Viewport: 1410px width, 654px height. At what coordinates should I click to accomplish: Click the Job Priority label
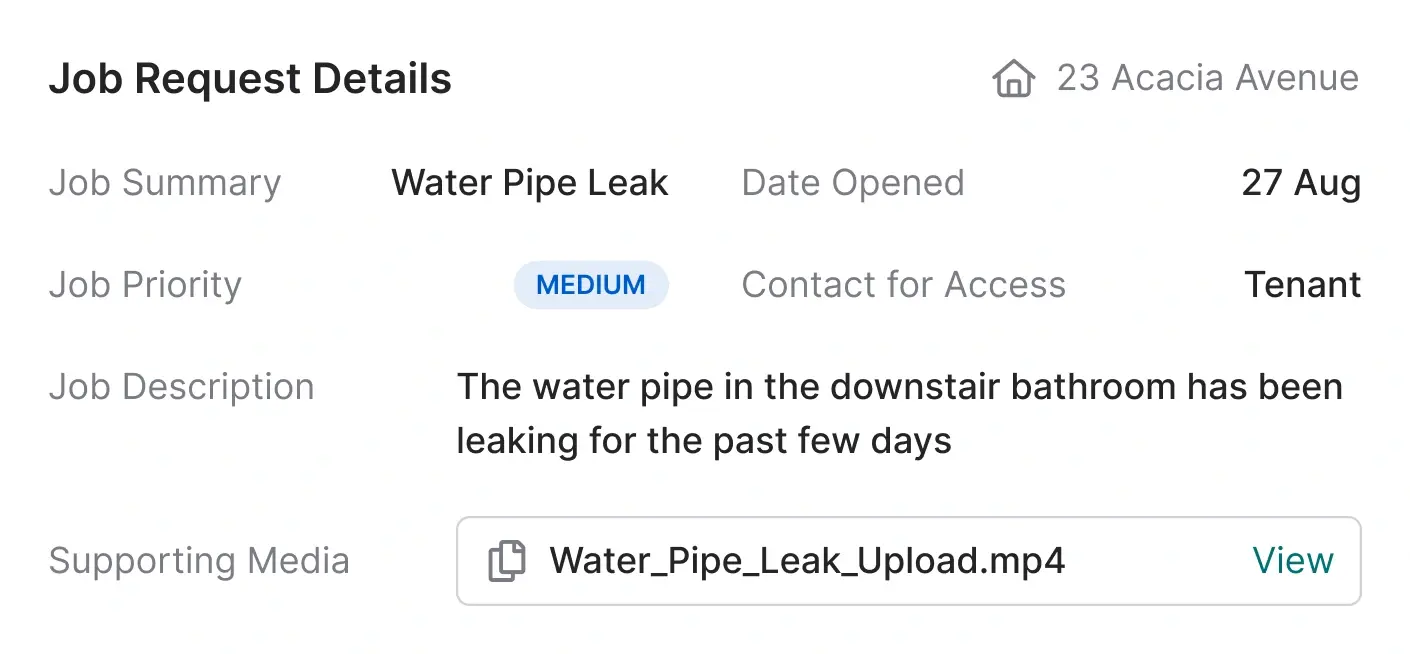[x=145, y=285]
